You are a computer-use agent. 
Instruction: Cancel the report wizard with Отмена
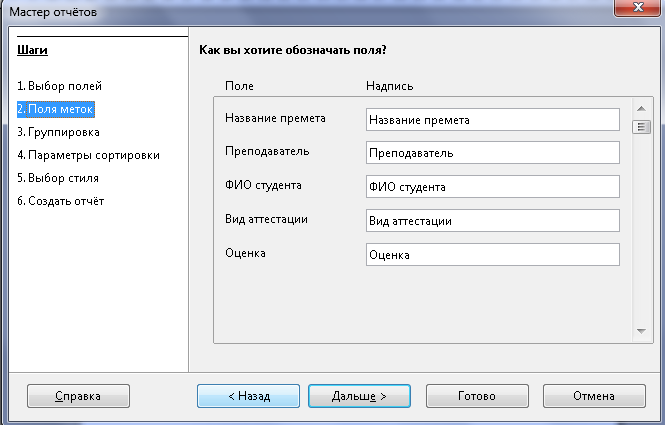click(x=594, y=396)
